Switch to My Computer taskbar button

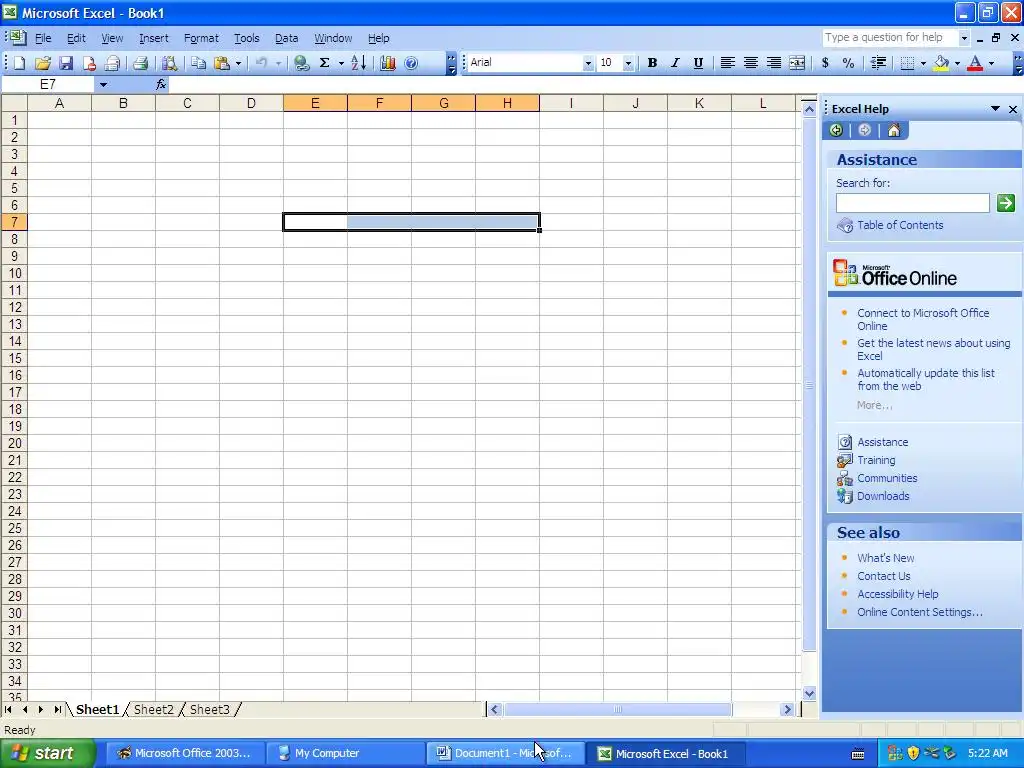point(345,754)
